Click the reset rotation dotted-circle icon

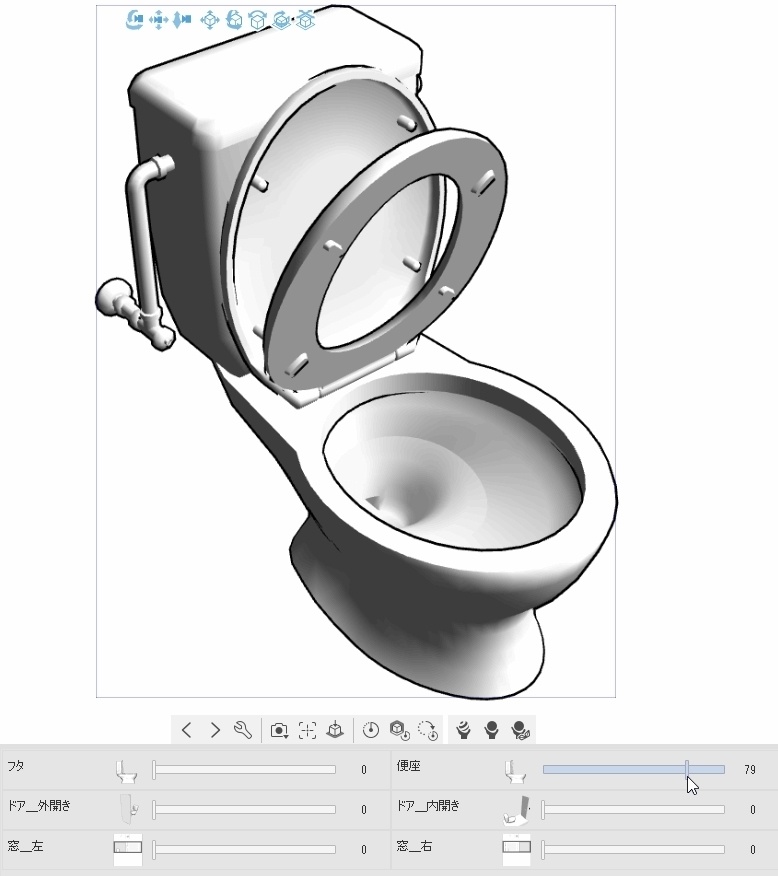click(x=428, y=730)
